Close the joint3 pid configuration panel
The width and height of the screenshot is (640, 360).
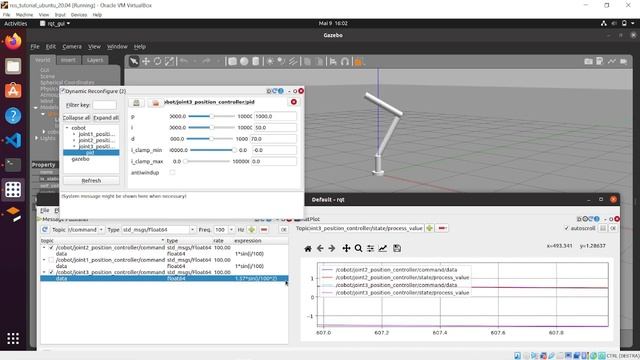[x=293, y=102]
